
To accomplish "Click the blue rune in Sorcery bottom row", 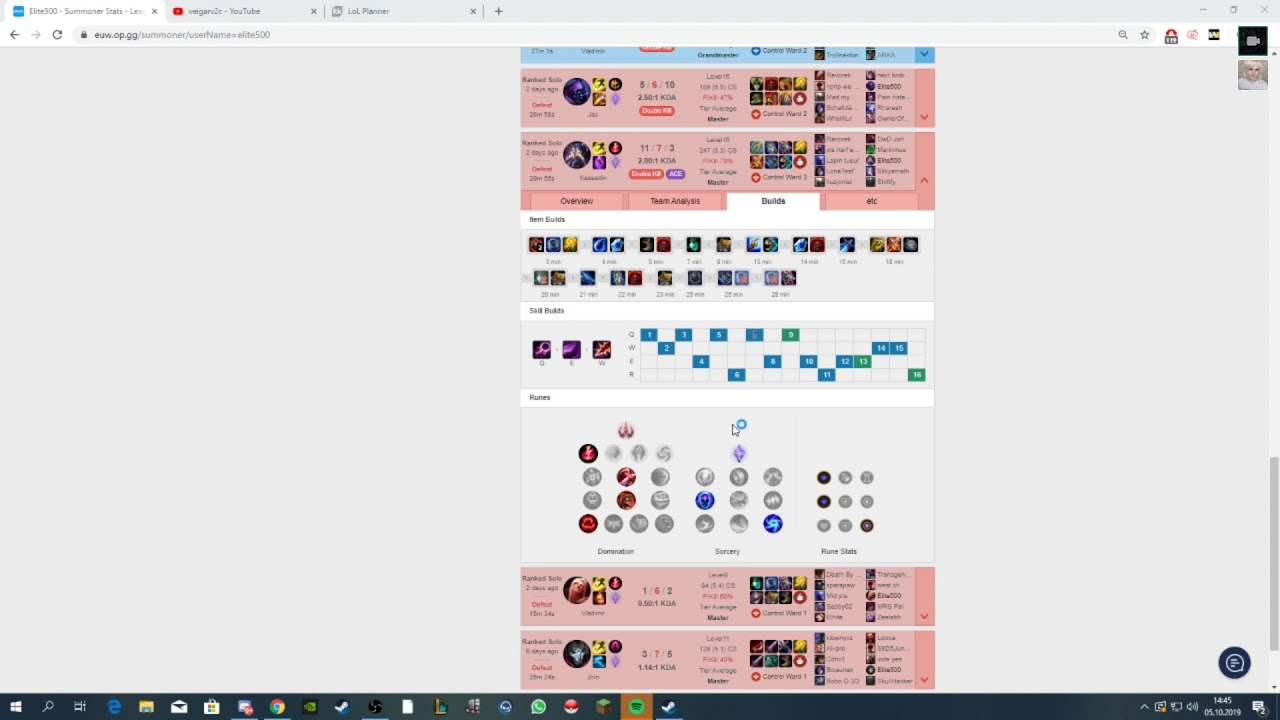I will click(773, 524).
